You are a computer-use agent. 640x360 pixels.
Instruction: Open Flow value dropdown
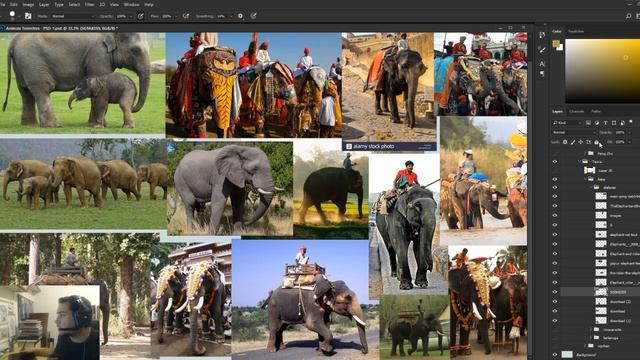pos(176,16)
